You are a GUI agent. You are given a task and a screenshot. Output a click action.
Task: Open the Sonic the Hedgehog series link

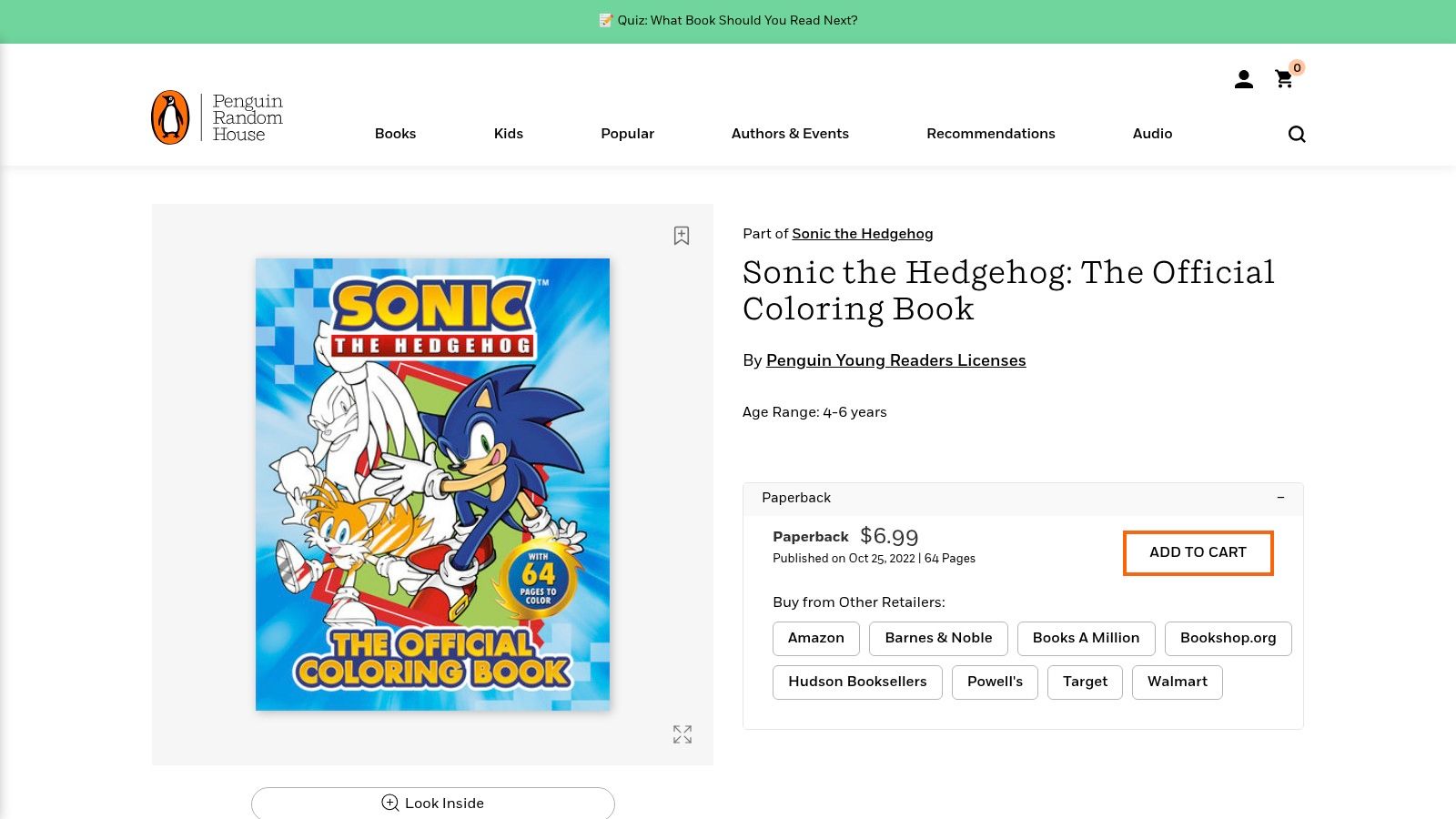point(862,234)
